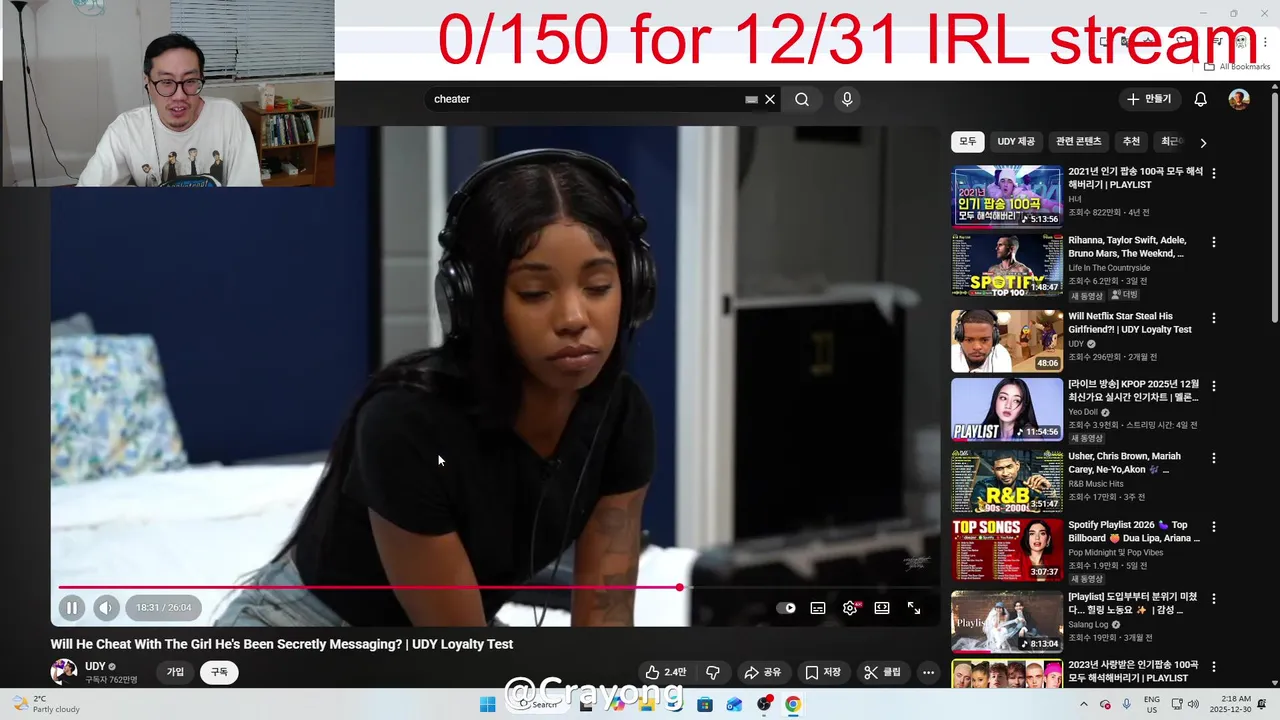Image resolution: width=1280 pixels, height=720 pixels.
Task: Mute the video using the volume icon
Action: coord(106,607)
